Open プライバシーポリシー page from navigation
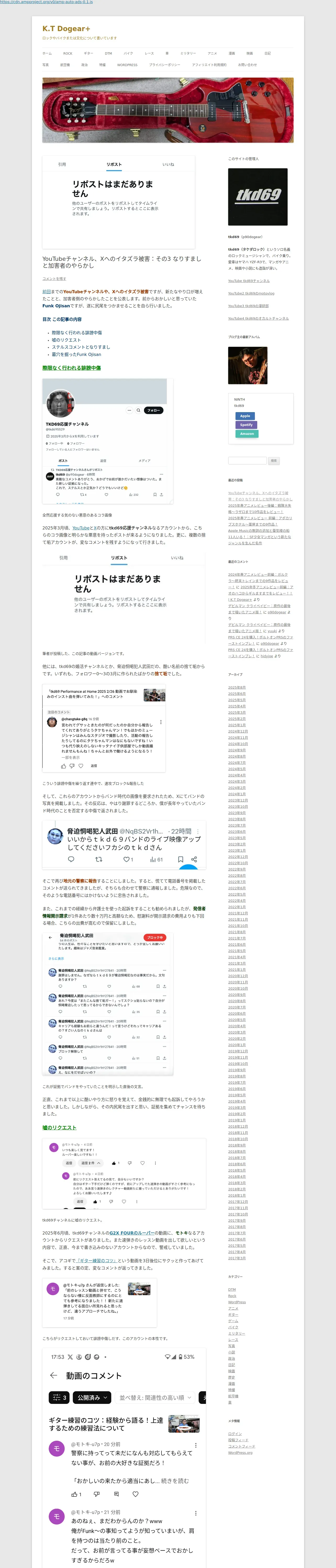This screenshot has height=1568, width=336. 165,65
